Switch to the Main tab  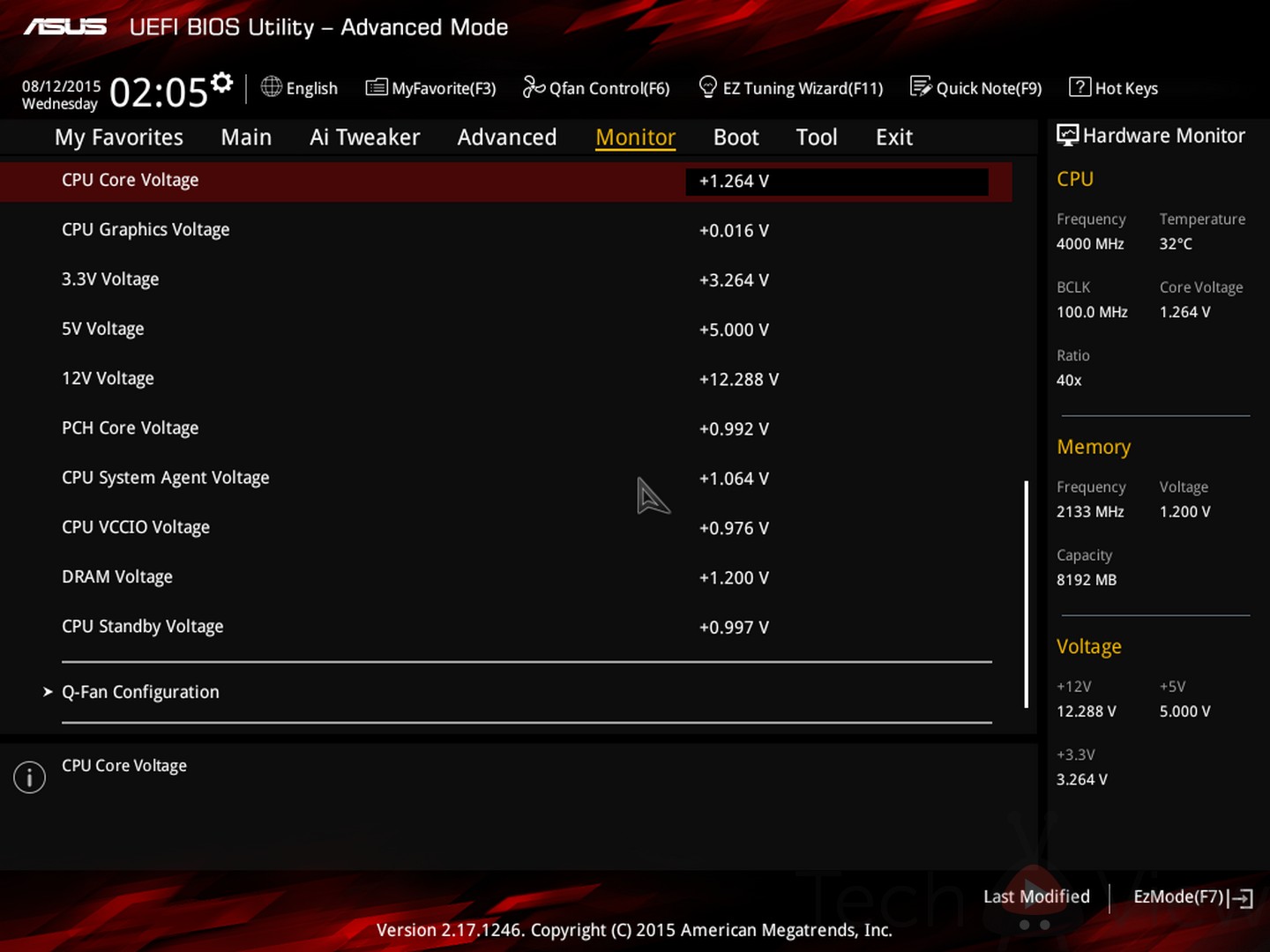coord(246,138)
